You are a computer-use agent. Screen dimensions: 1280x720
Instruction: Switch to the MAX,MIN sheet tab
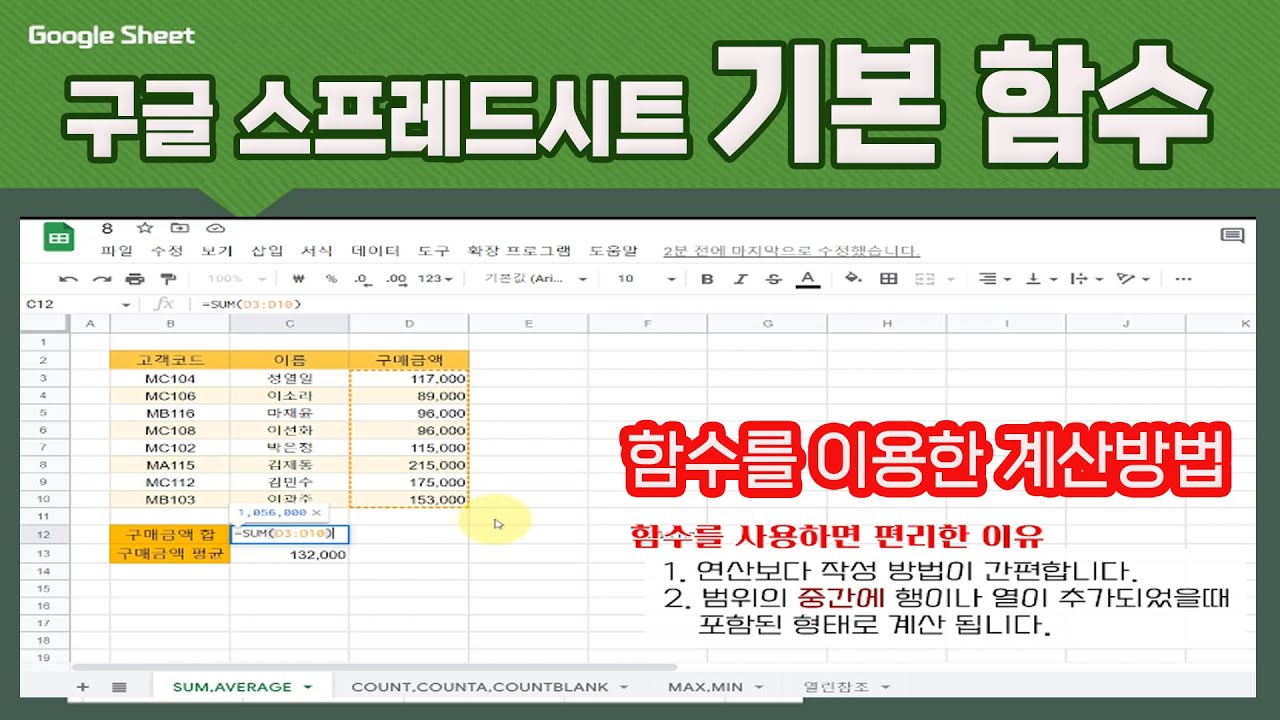pyautogui.click(x=715, y=687)
